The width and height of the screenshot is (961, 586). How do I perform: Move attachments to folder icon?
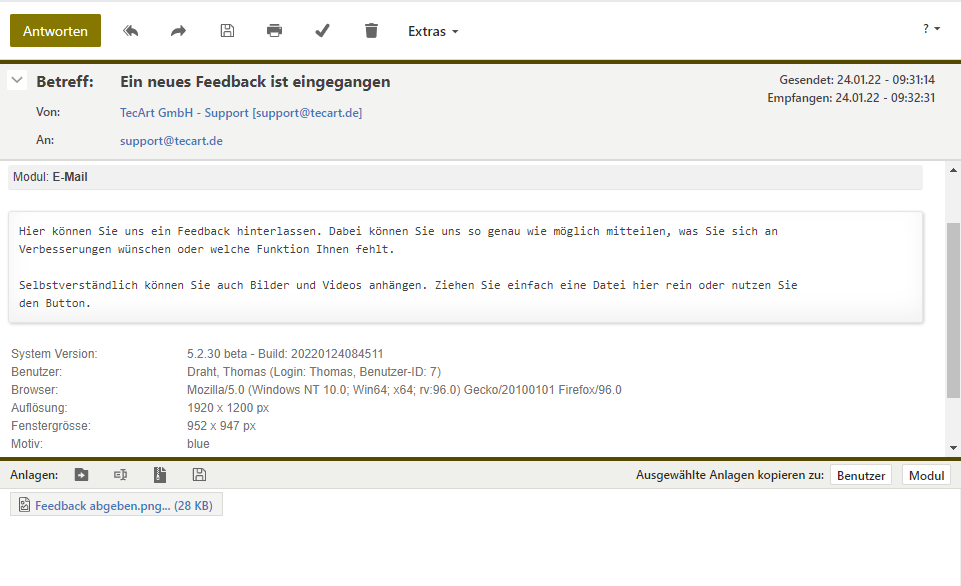(82, 475)
